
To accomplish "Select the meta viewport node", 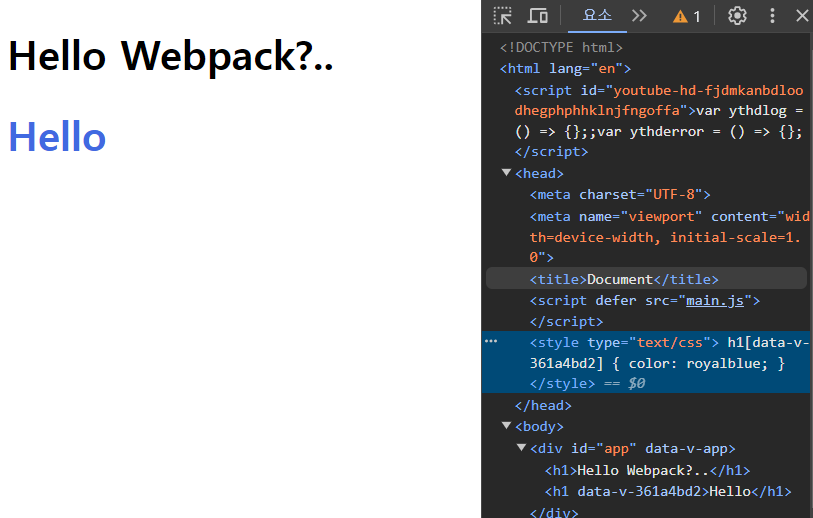I will coord(669,237).
